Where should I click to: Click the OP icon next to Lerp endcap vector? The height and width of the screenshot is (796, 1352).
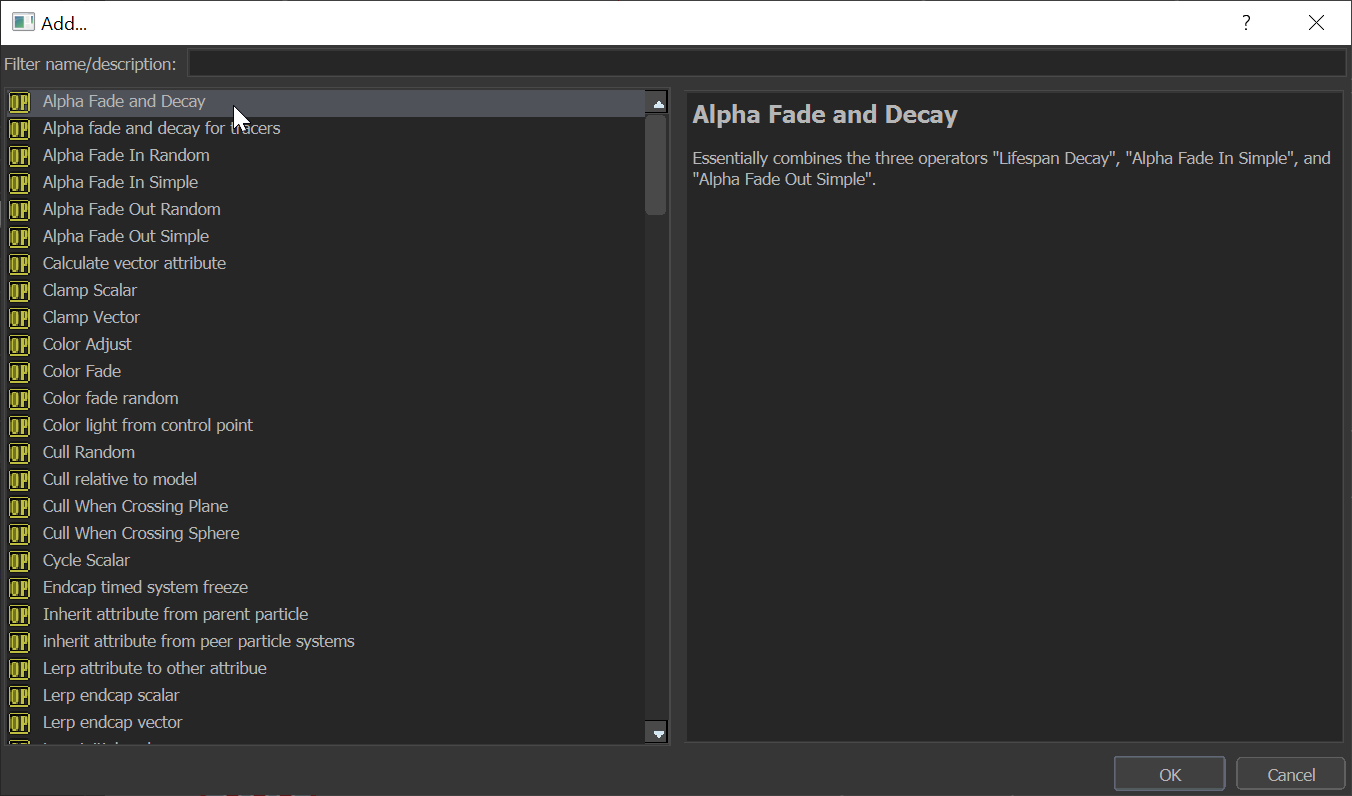[x=19, y=723]
